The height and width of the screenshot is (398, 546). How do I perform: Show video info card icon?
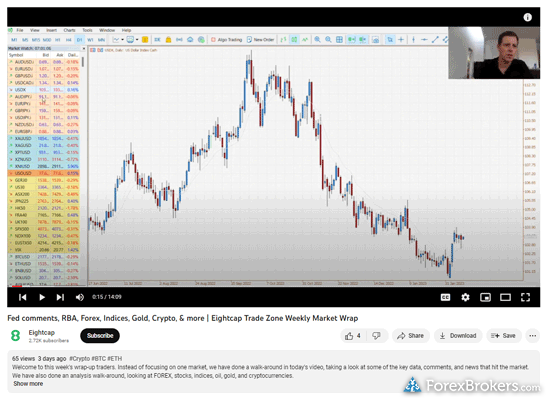(528, 17)
